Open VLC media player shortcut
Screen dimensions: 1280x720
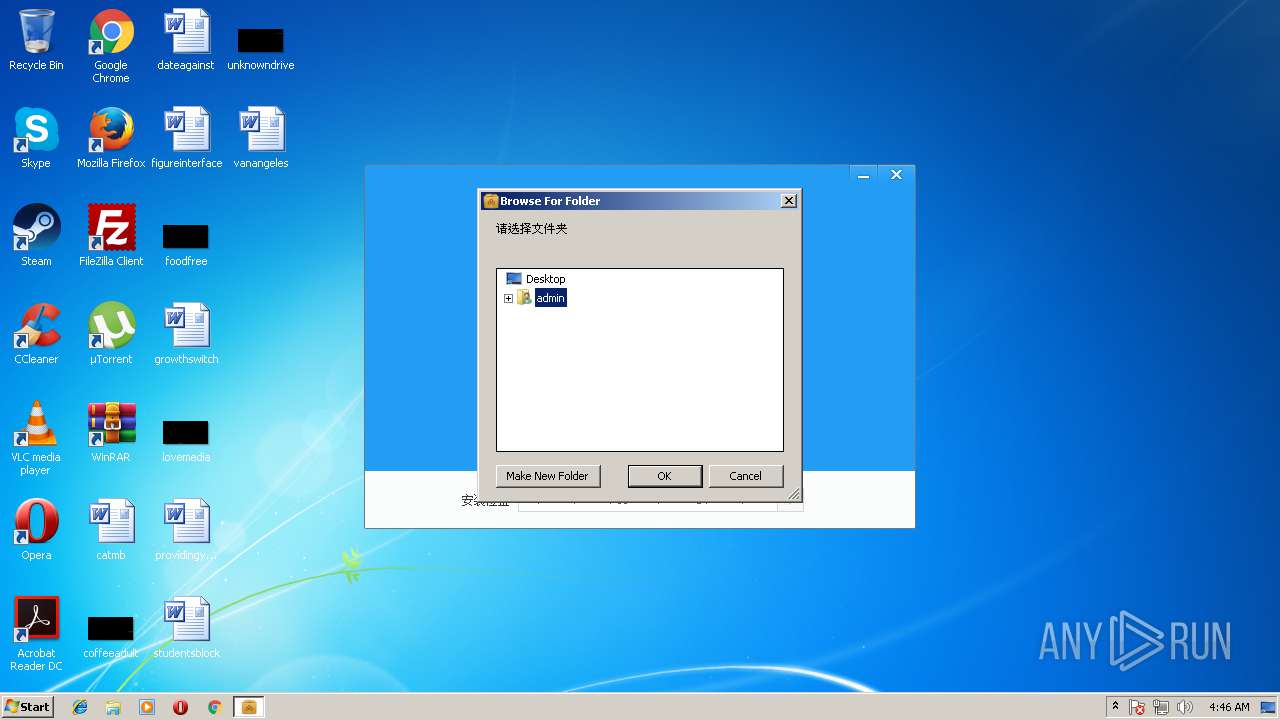click(x=36, y=438)
